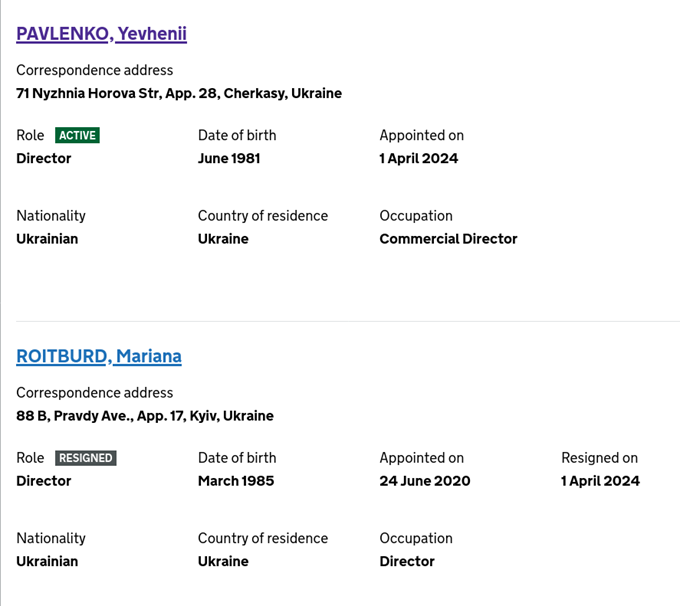
Task: Click Pavlenko's appointed date 1 April 2024
Action: tap(418, 158)
